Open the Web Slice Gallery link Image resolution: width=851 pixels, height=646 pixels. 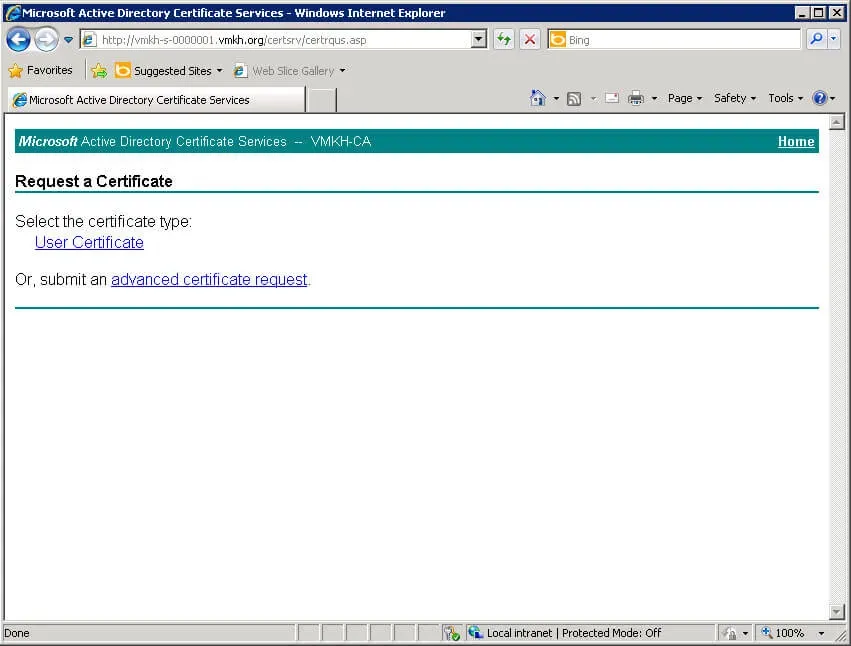(x=289, y=71)
